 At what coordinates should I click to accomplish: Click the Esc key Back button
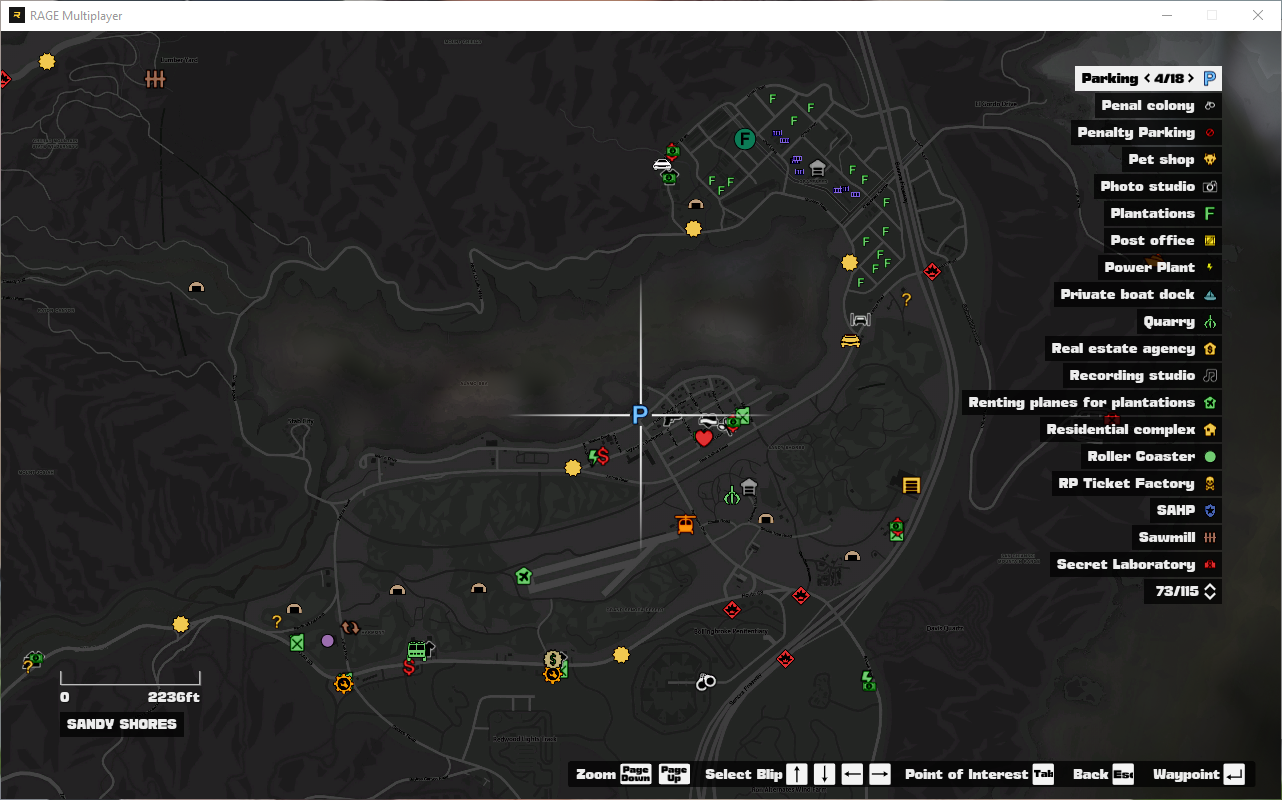coord(1123,774)
